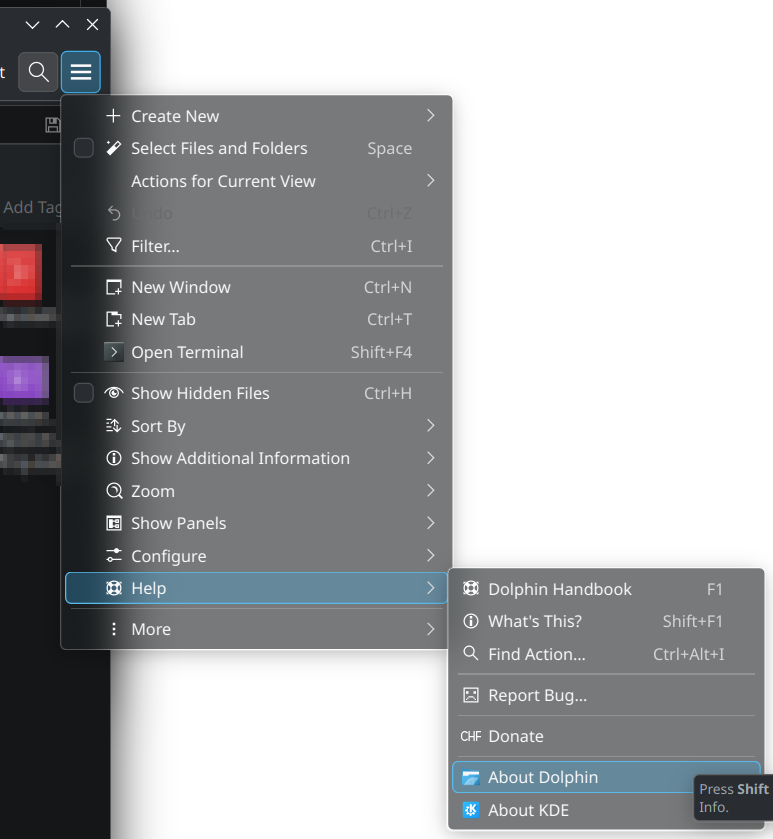Viewport: 773px width, 839px height.
Task: Enable Select Files and Folders checkbox
Action: (x=84, y=148)
